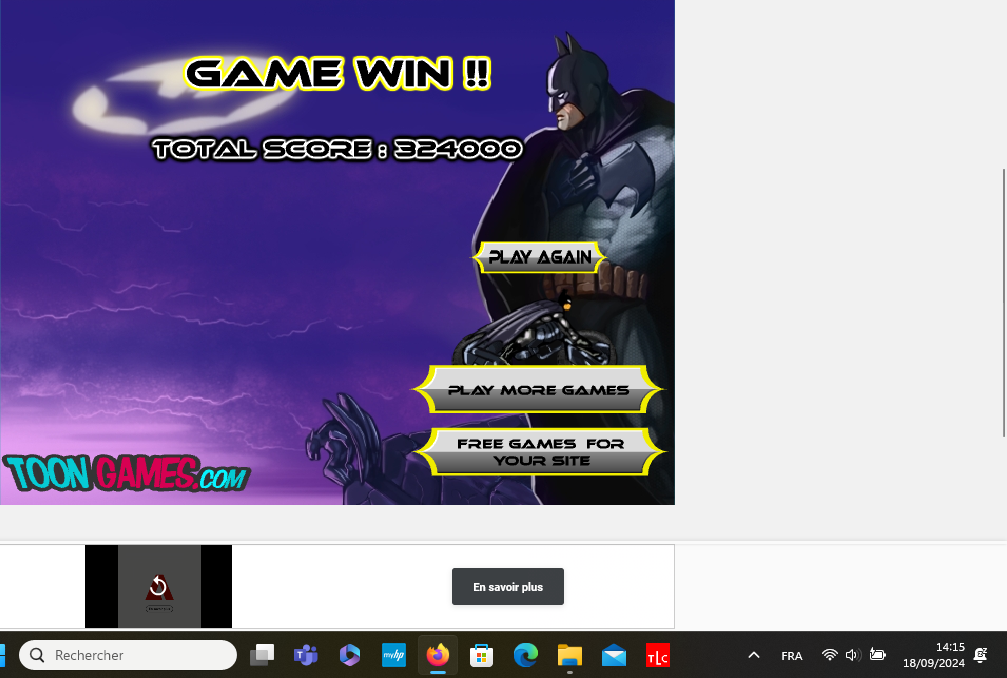Open the Play More Games link

[538, 390]
